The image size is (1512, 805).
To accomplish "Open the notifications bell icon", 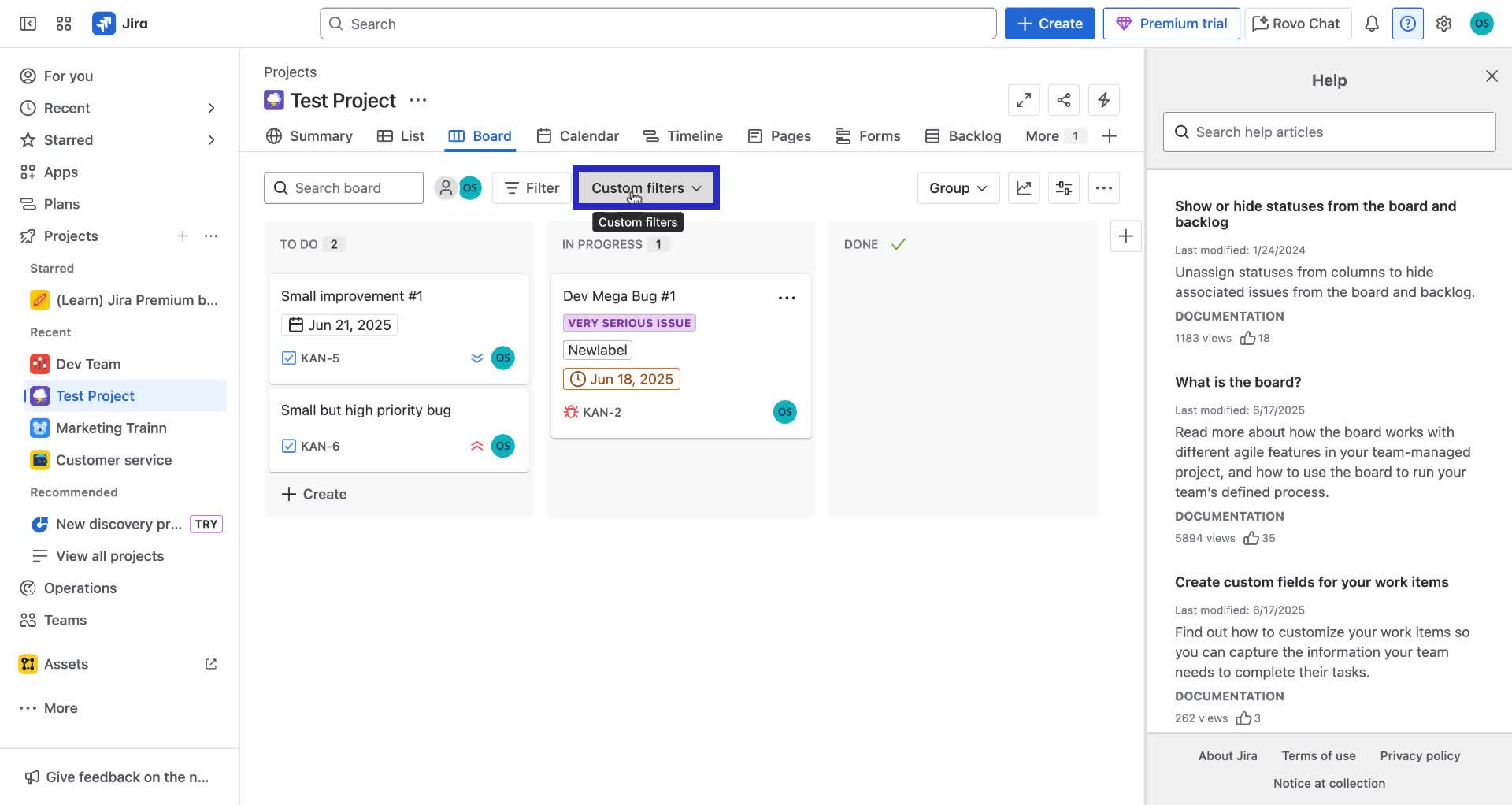I will pos(1371,24).
